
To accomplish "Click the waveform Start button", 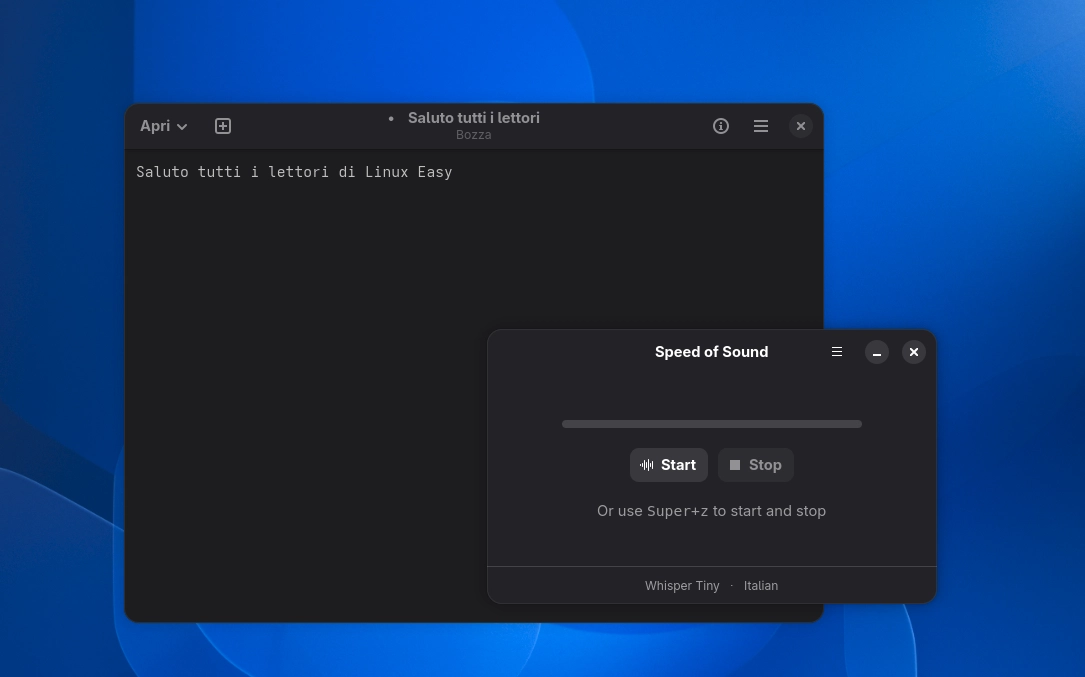I will point(668,465).
